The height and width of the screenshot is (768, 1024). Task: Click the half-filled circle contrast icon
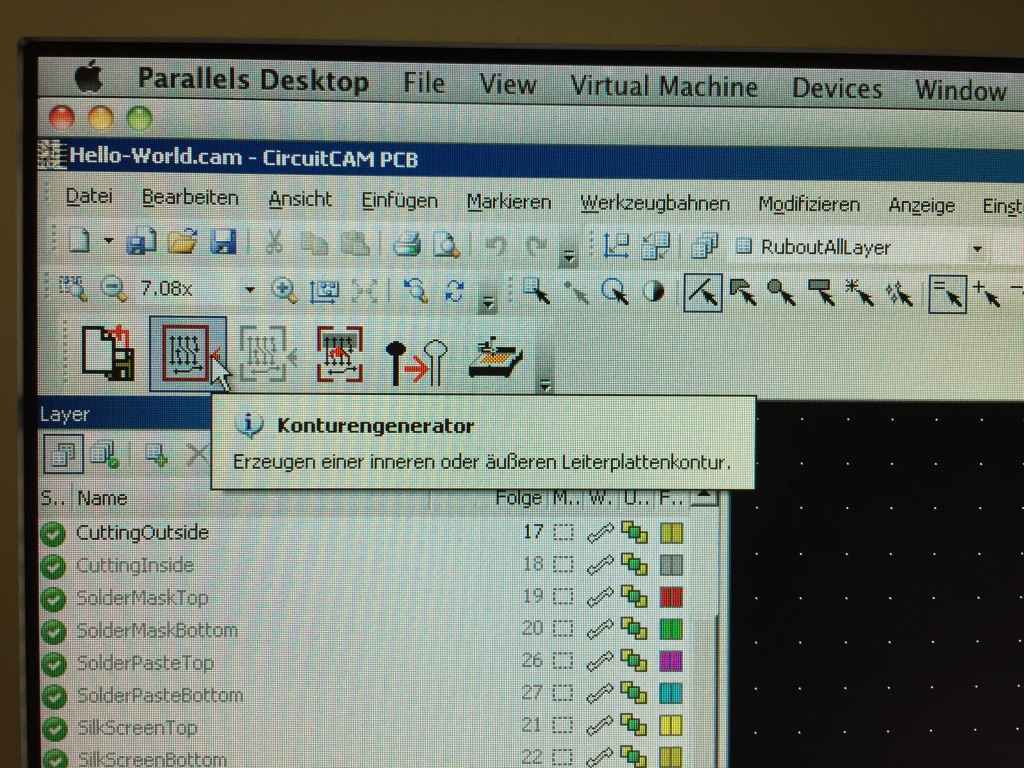coord(654,293)
